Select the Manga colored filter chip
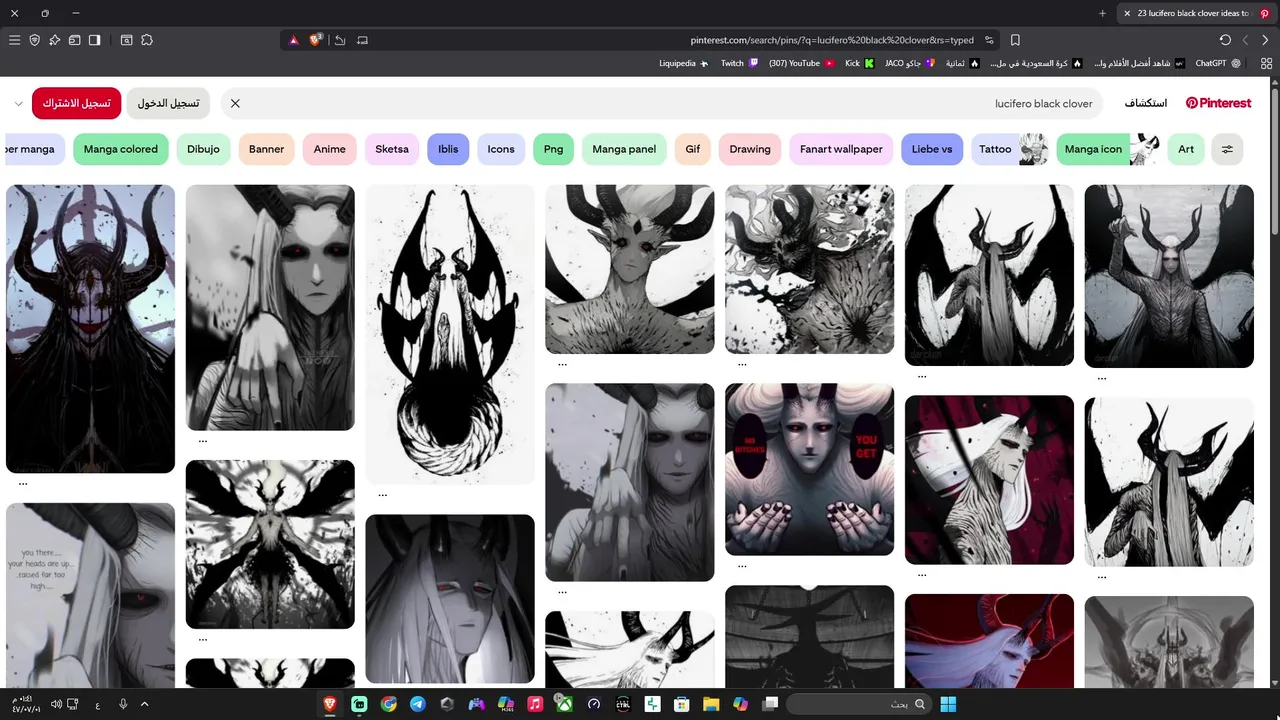 click(121, 149)
